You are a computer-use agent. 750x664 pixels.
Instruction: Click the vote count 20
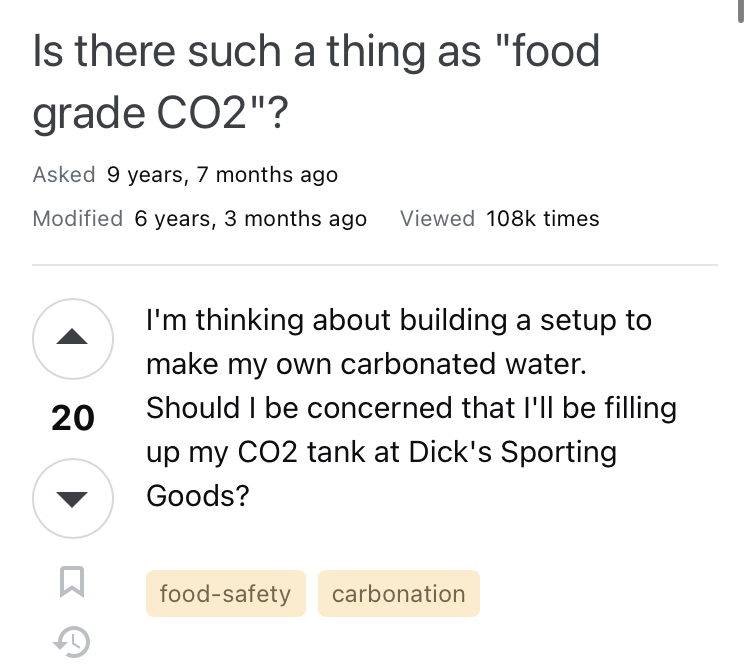[73, 419]
